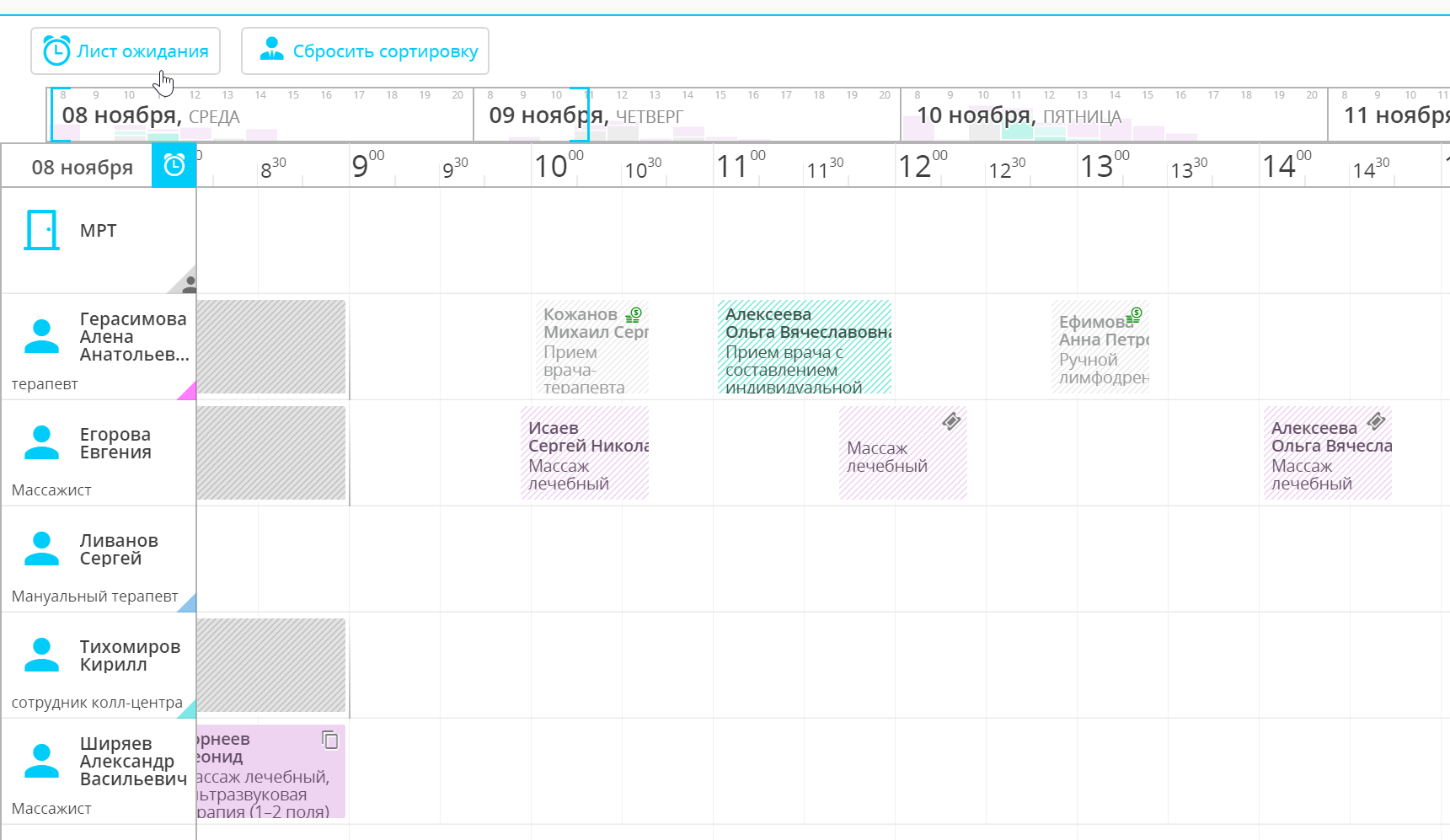
Task: Click the 13:00 time marker
Action: pyautogui.click(x=1105, y=165)
